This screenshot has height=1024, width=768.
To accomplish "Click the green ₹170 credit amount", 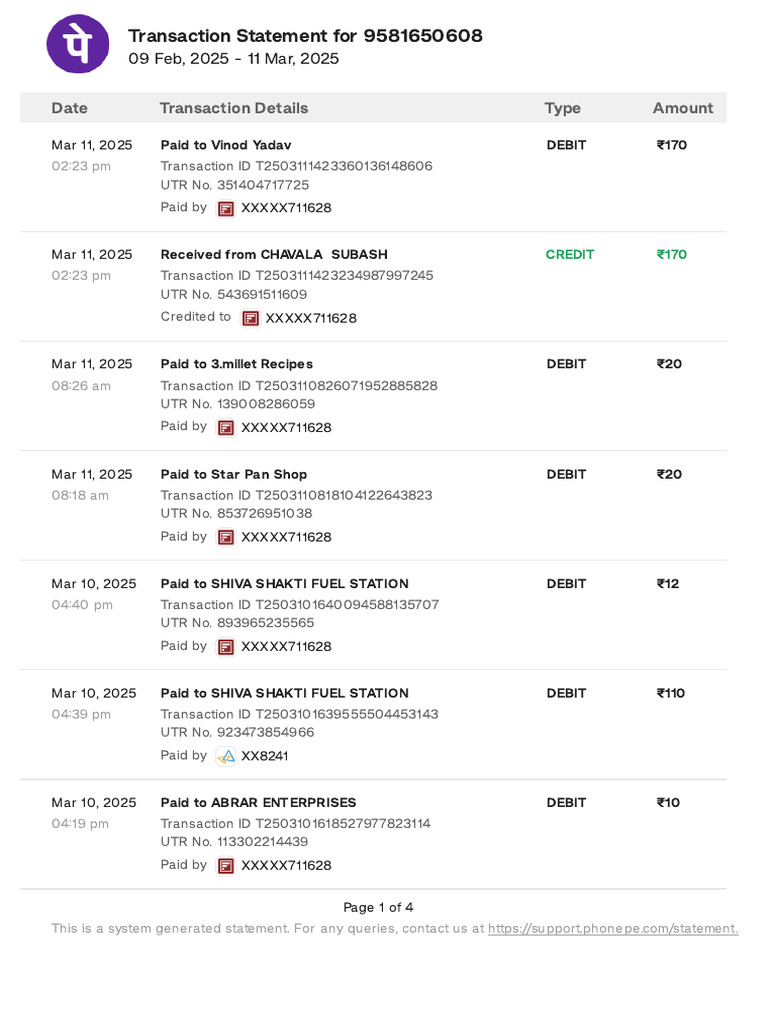I will click(x=671, y=254).
